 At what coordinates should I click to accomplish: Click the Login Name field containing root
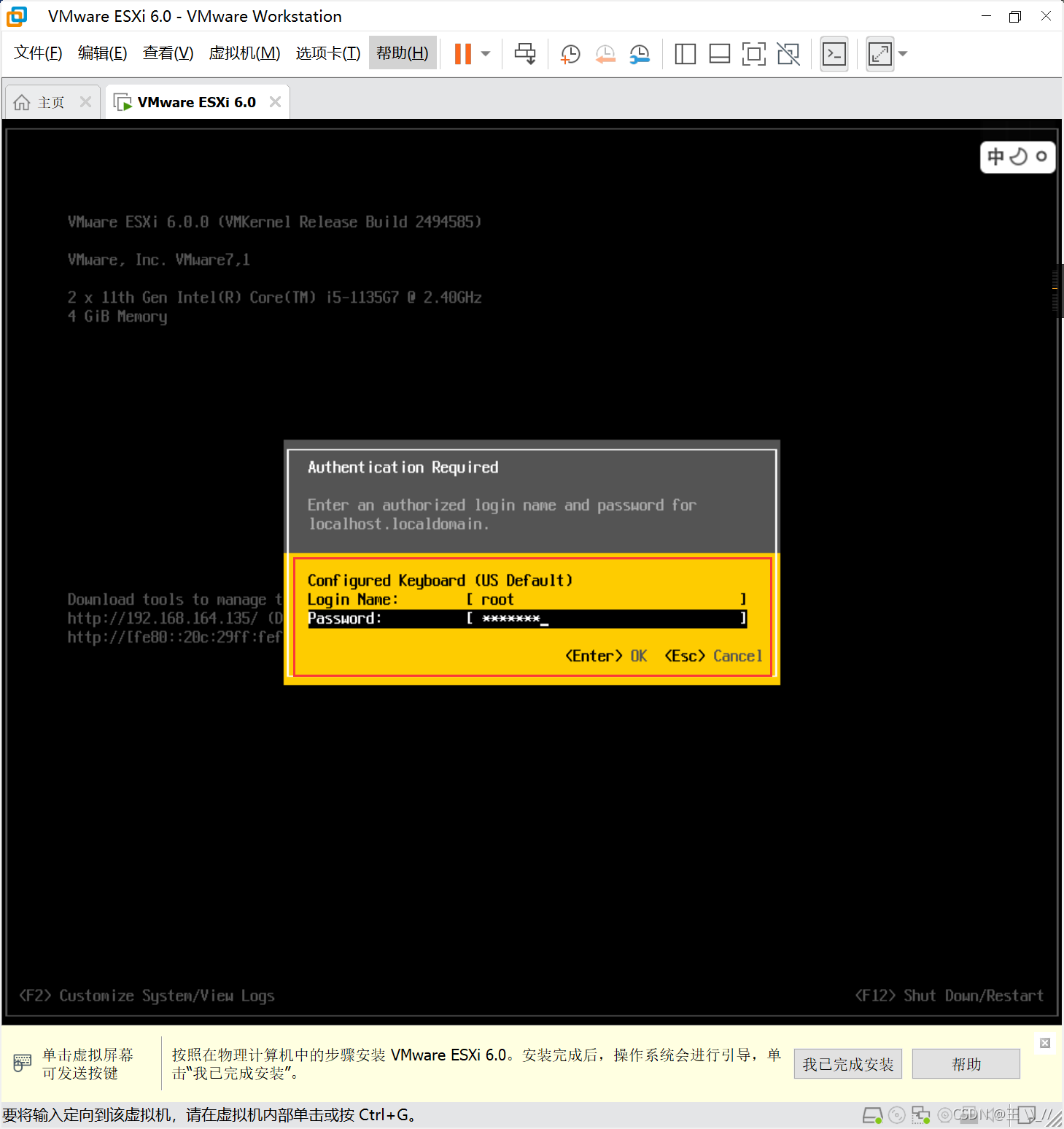606,600
